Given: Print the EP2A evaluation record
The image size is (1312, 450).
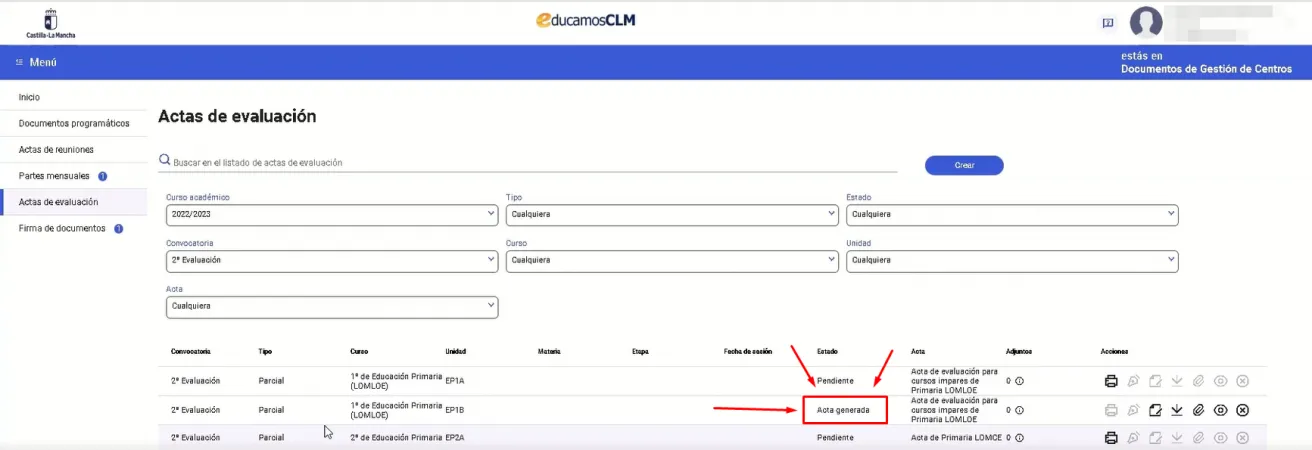Looking at the screenshot, I should click(1110, 438).
